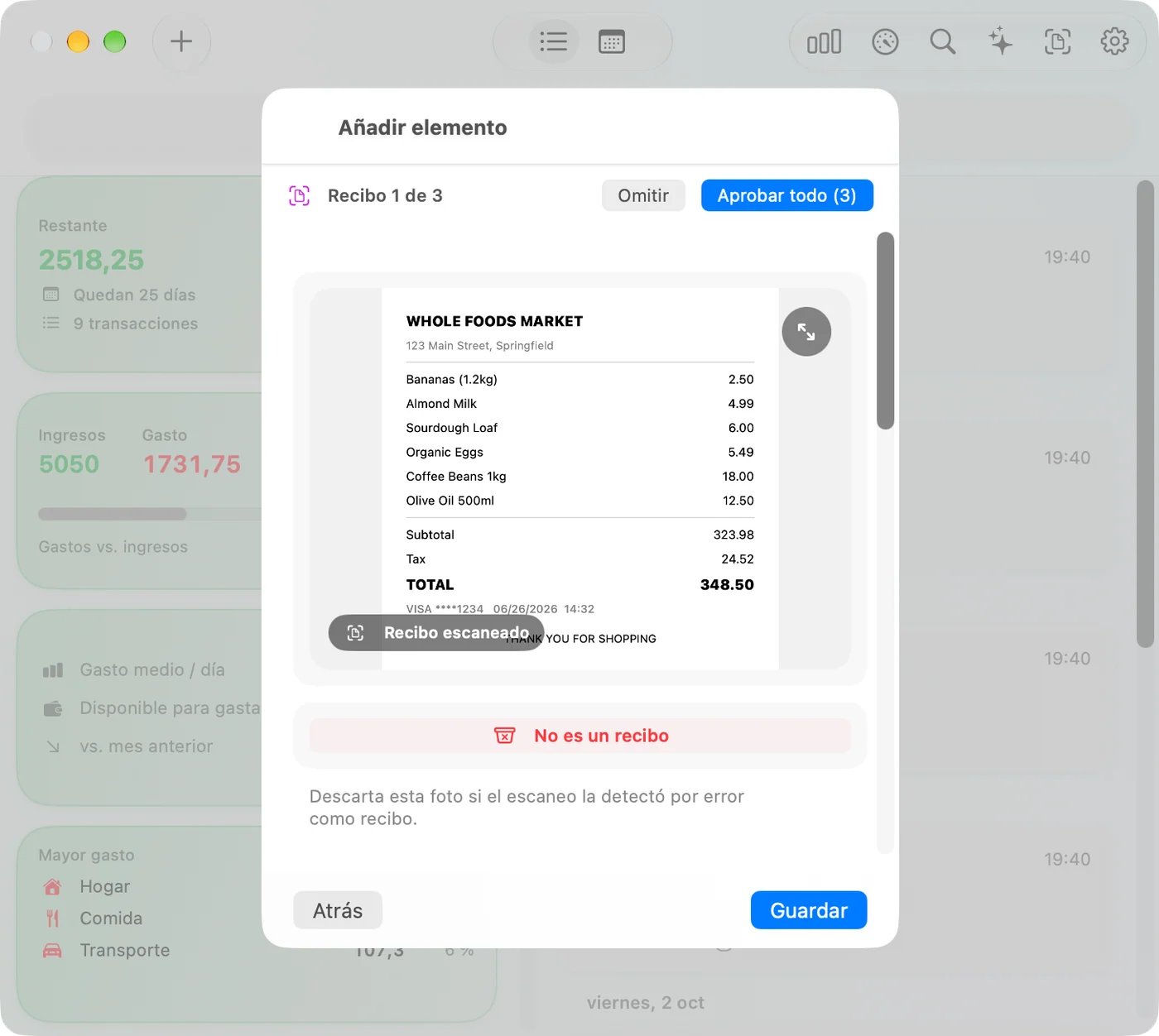Image resolution: width=1159 pixels, height=1036 pixels.
Task: Click the Quedan 25 días text
Action: pyautogui.click(x=134, y=295)
